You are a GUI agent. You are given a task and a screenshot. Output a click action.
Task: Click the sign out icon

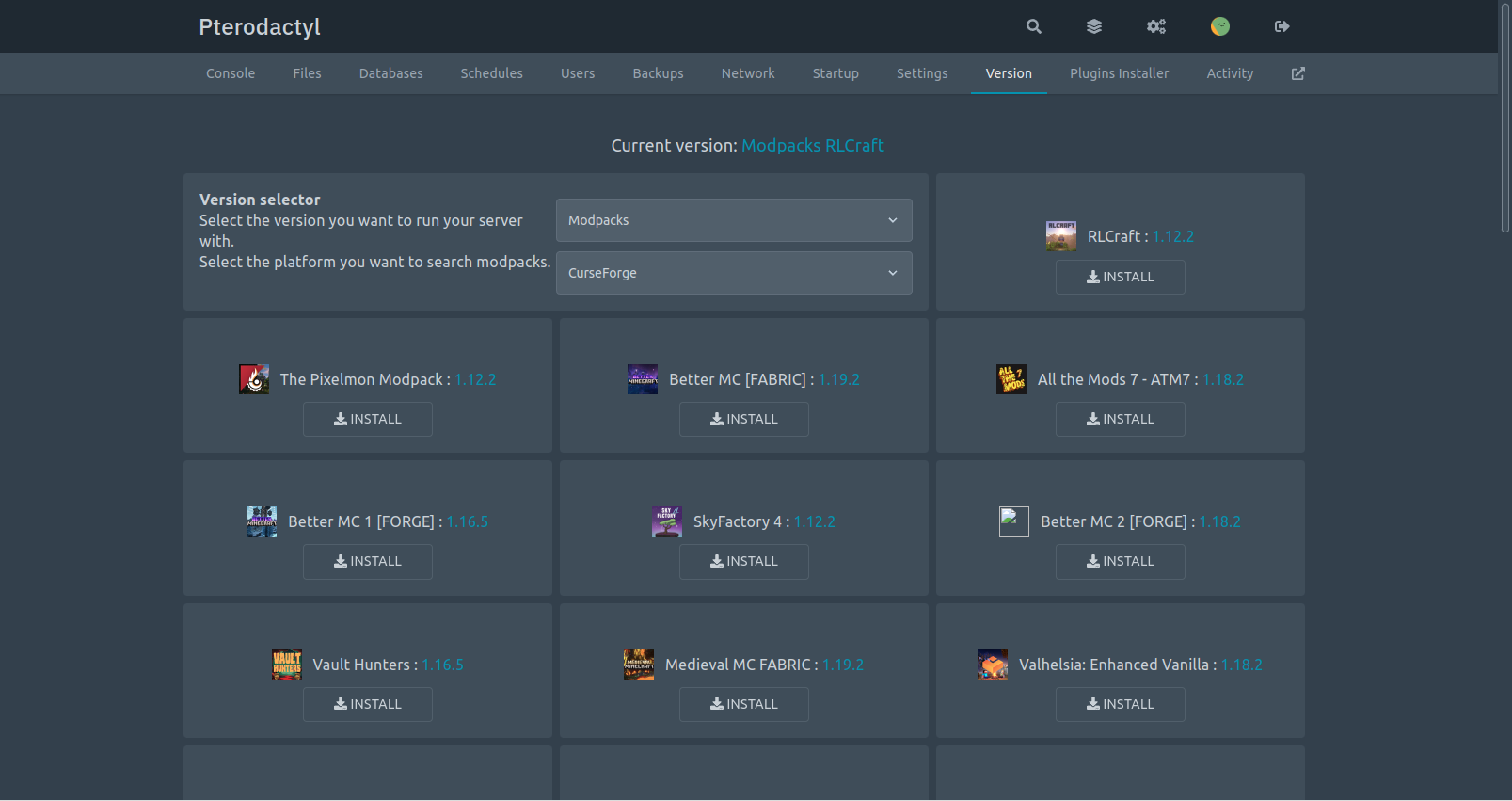1281,26
